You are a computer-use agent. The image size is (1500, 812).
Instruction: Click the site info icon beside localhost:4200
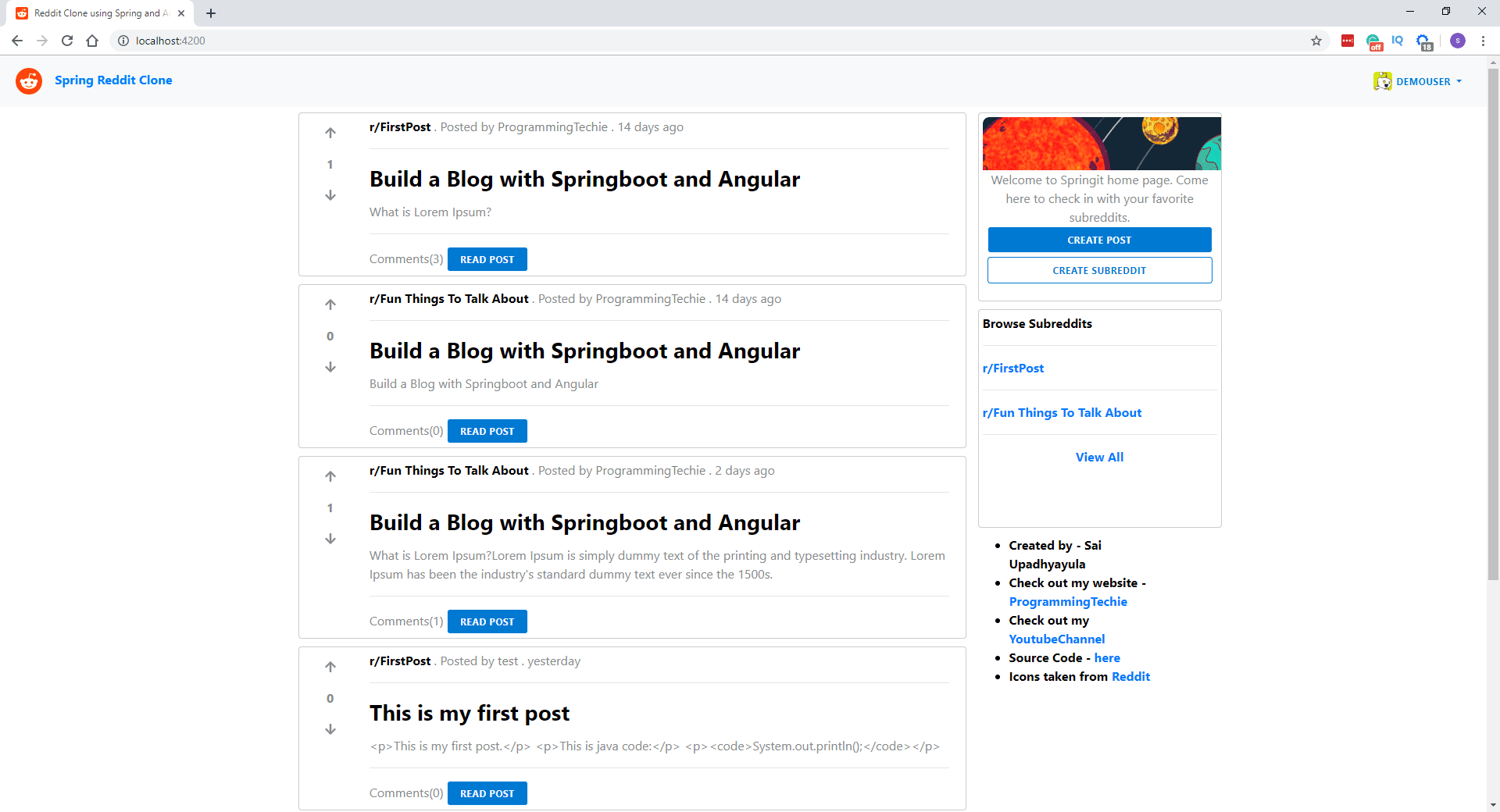coord(123,41)
